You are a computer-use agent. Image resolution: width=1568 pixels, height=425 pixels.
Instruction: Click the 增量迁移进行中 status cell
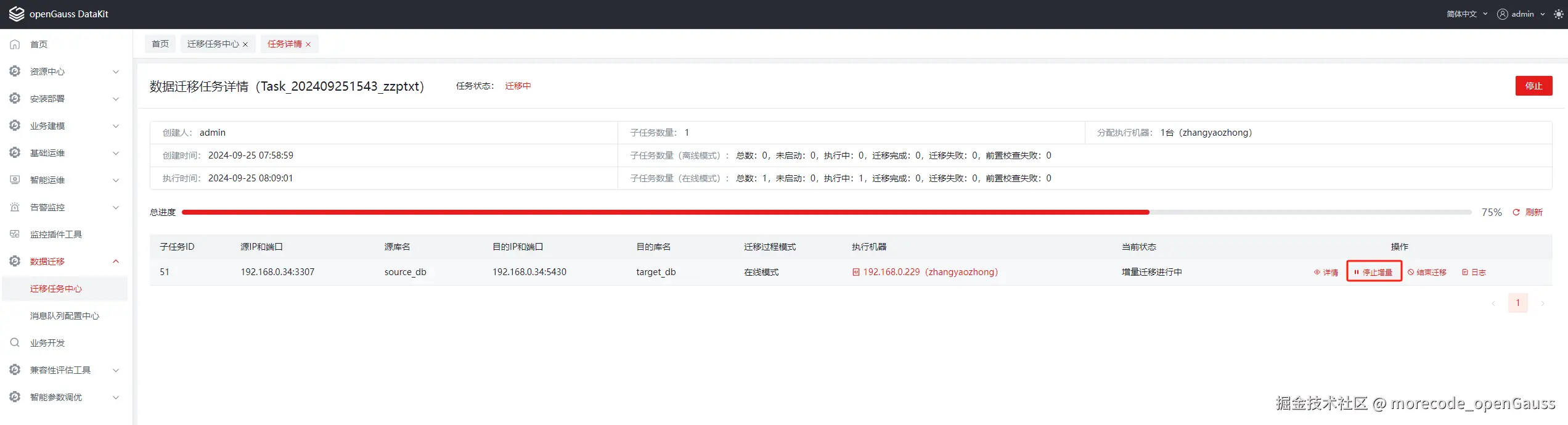[1151, 272]
